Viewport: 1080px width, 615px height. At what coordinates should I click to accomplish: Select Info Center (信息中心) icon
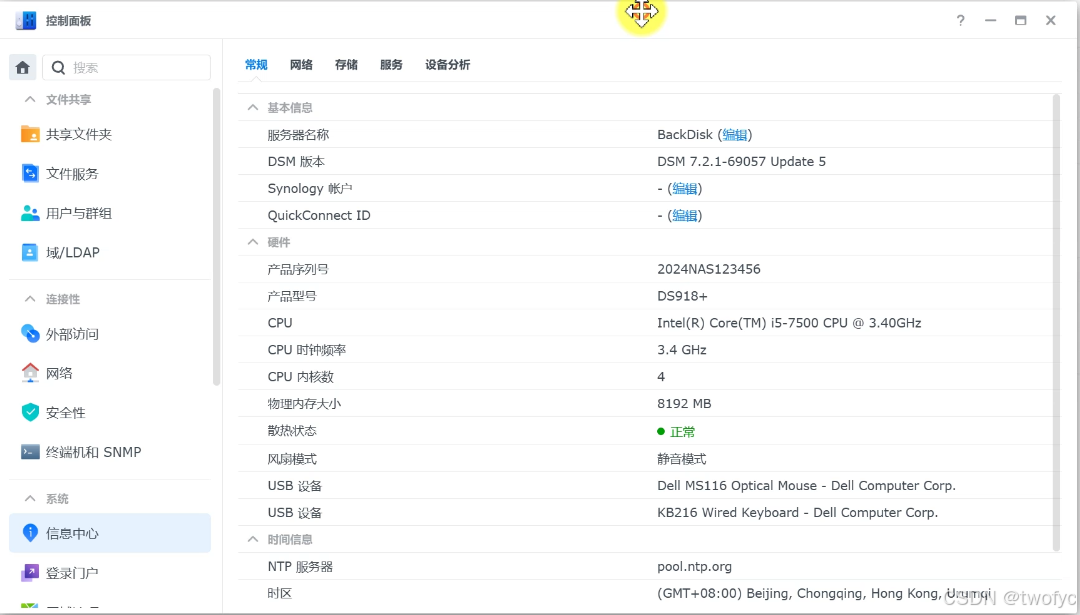(30, 532)
